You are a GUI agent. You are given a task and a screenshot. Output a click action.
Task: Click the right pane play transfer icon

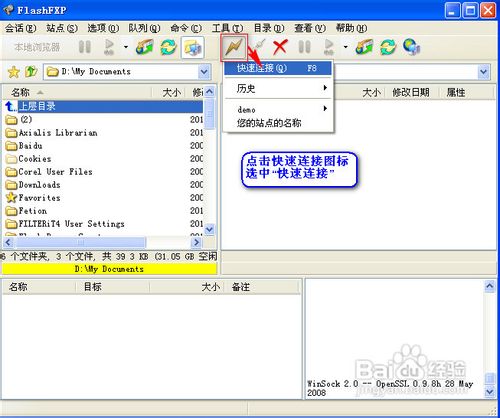329,47
